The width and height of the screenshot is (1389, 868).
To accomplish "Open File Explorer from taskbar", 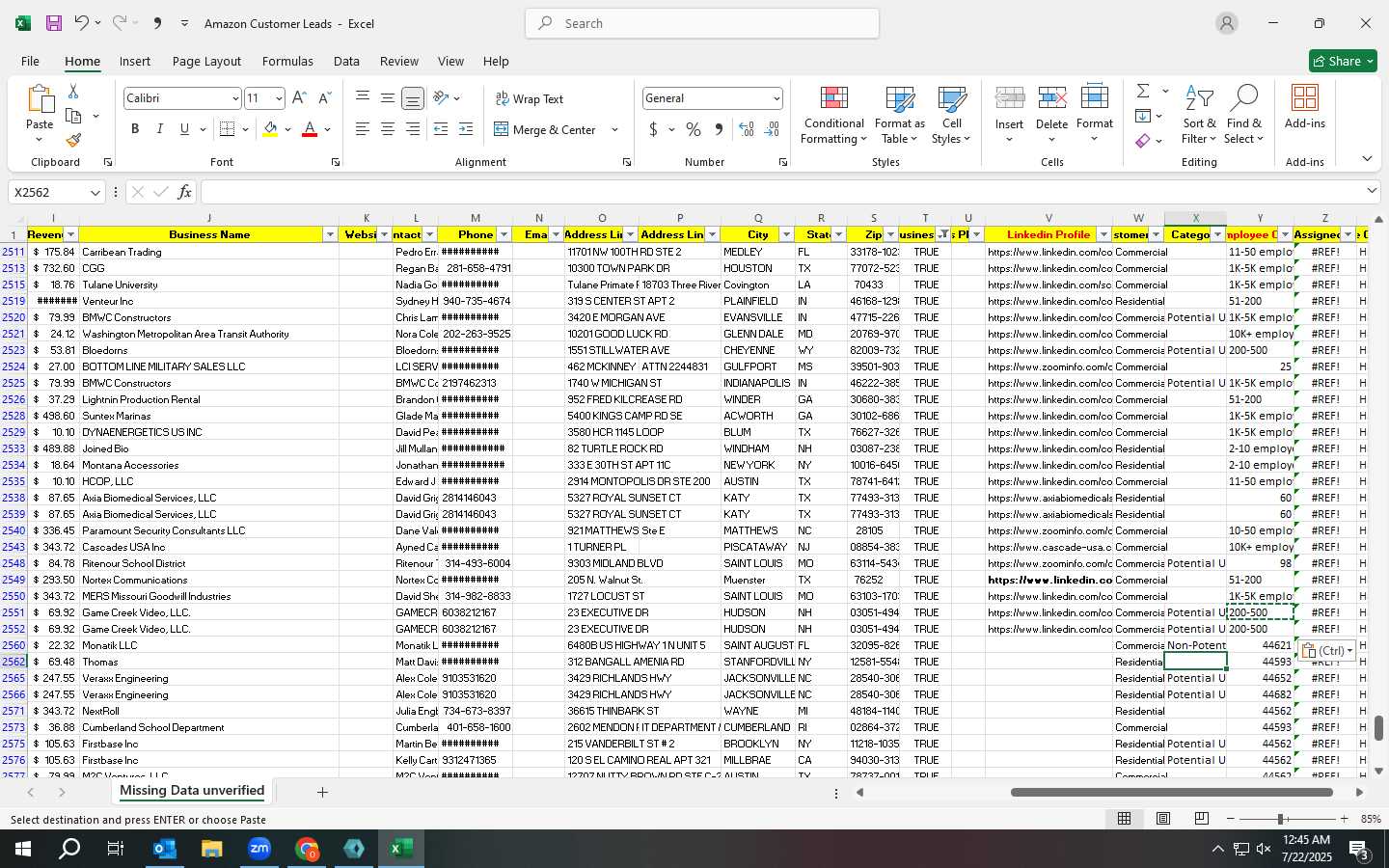I will [212, 849].
